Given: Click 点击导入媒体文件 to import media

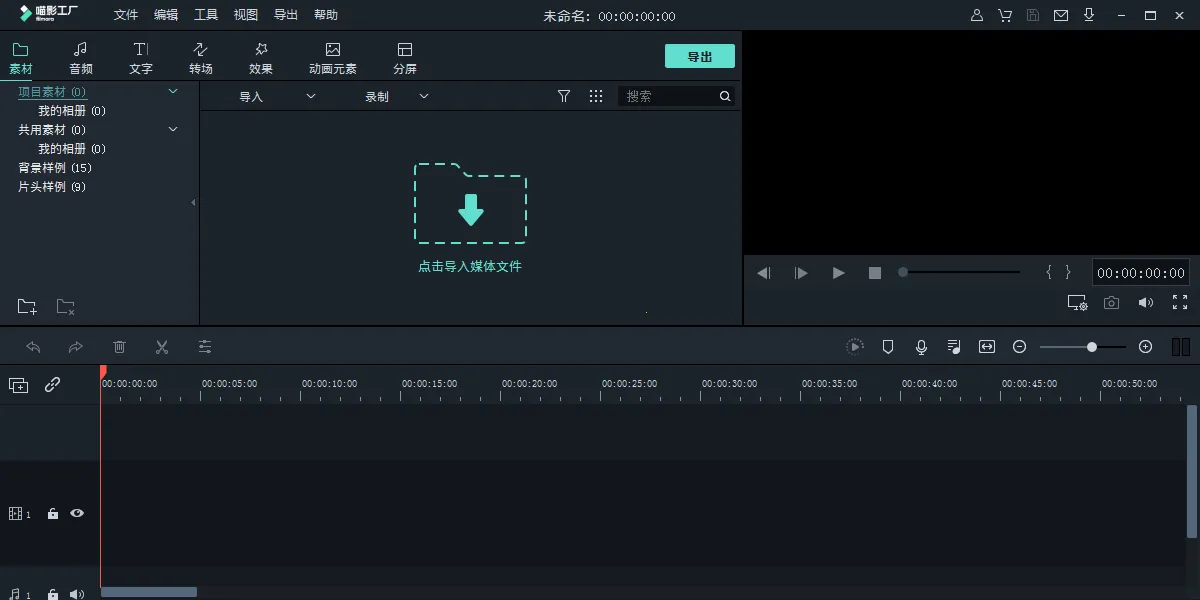Looking at the screenshot, I should click(x=470, y=266).
